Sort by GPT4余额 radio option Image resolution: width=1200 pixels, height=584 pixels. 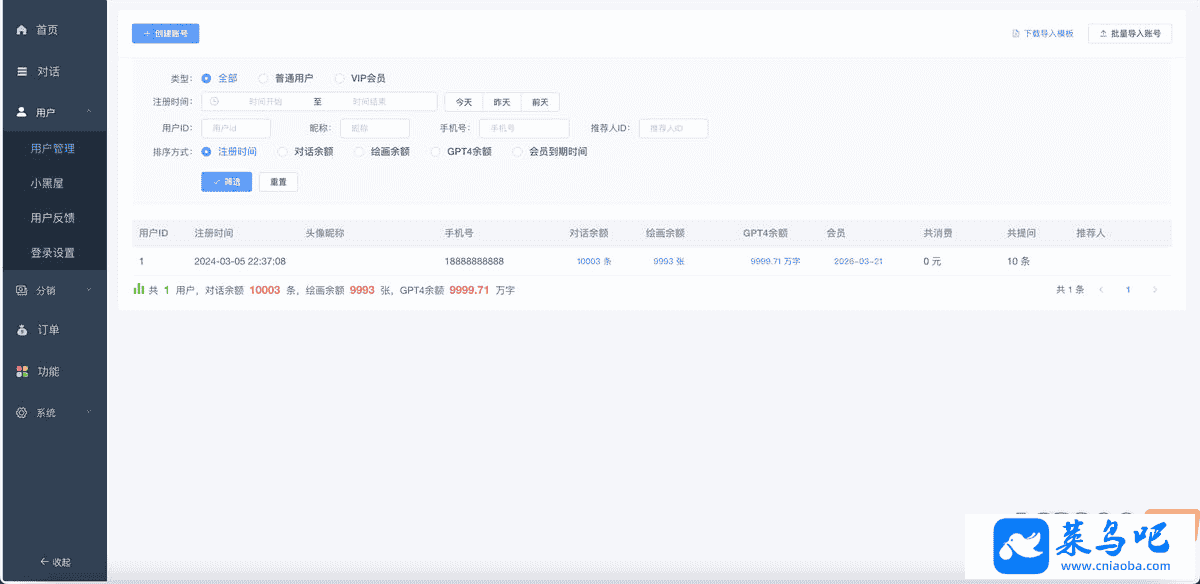coord(436,152)
